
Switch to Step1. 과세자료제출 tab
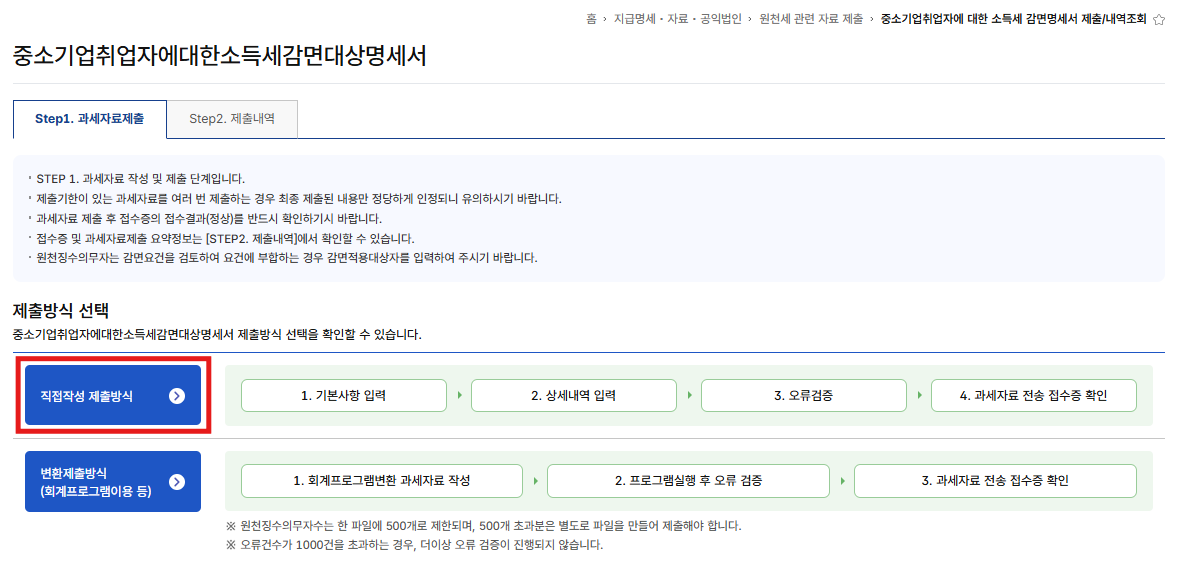[90, 119]
